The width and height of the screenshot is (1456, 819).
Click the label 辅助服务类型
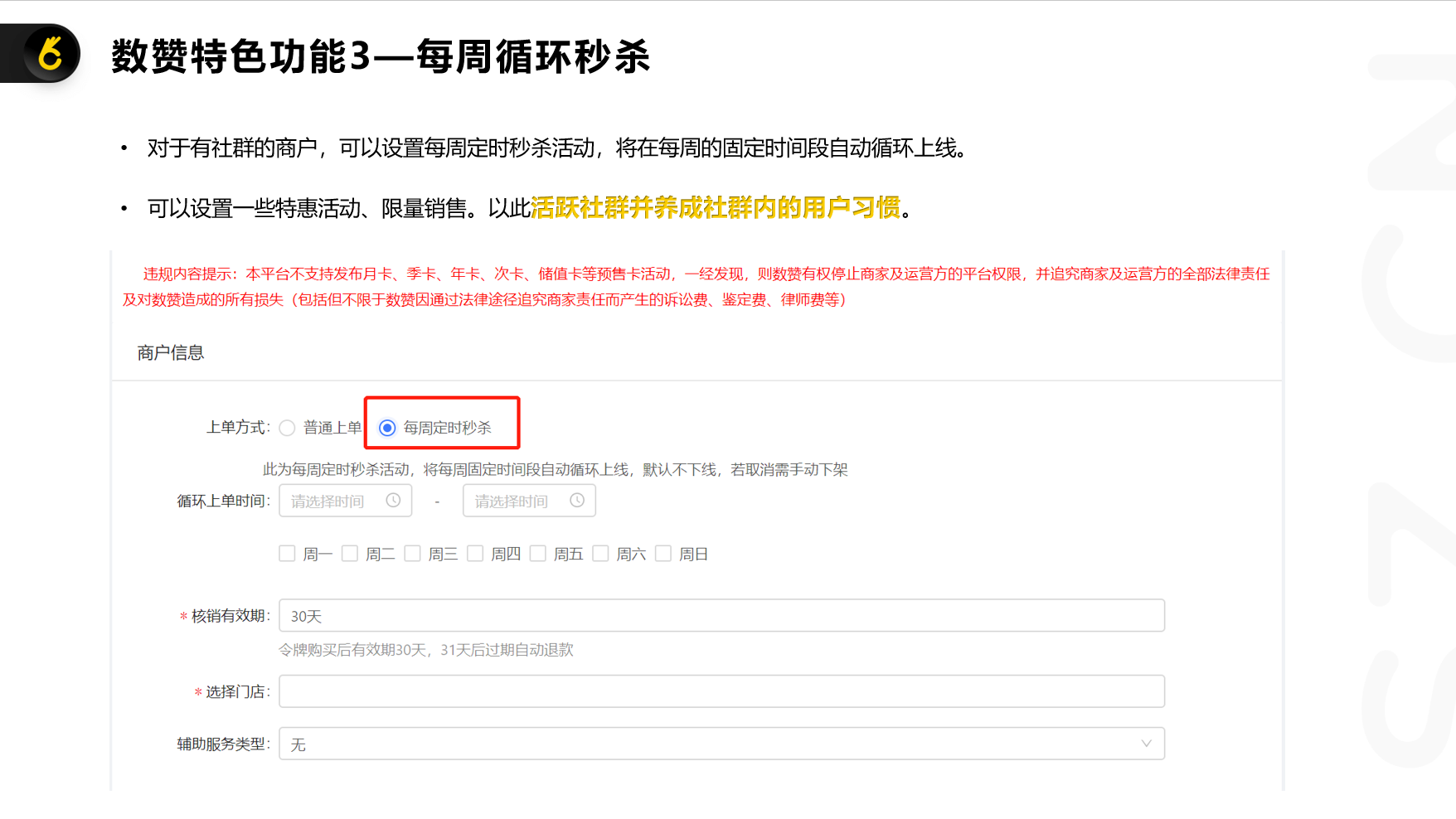tap(223, 744)
